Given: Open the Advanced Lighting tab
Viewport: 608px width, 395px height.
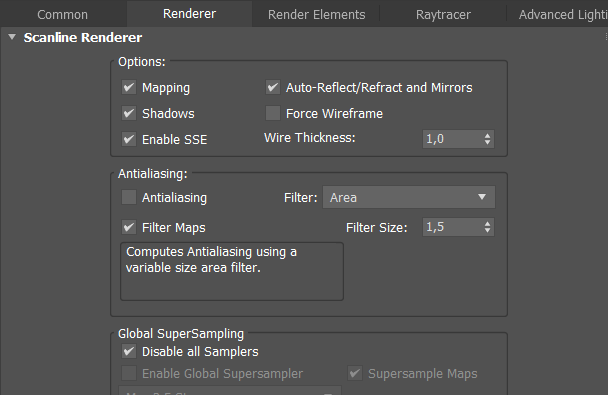Looking at the screenshot, I should pos(561,14).
